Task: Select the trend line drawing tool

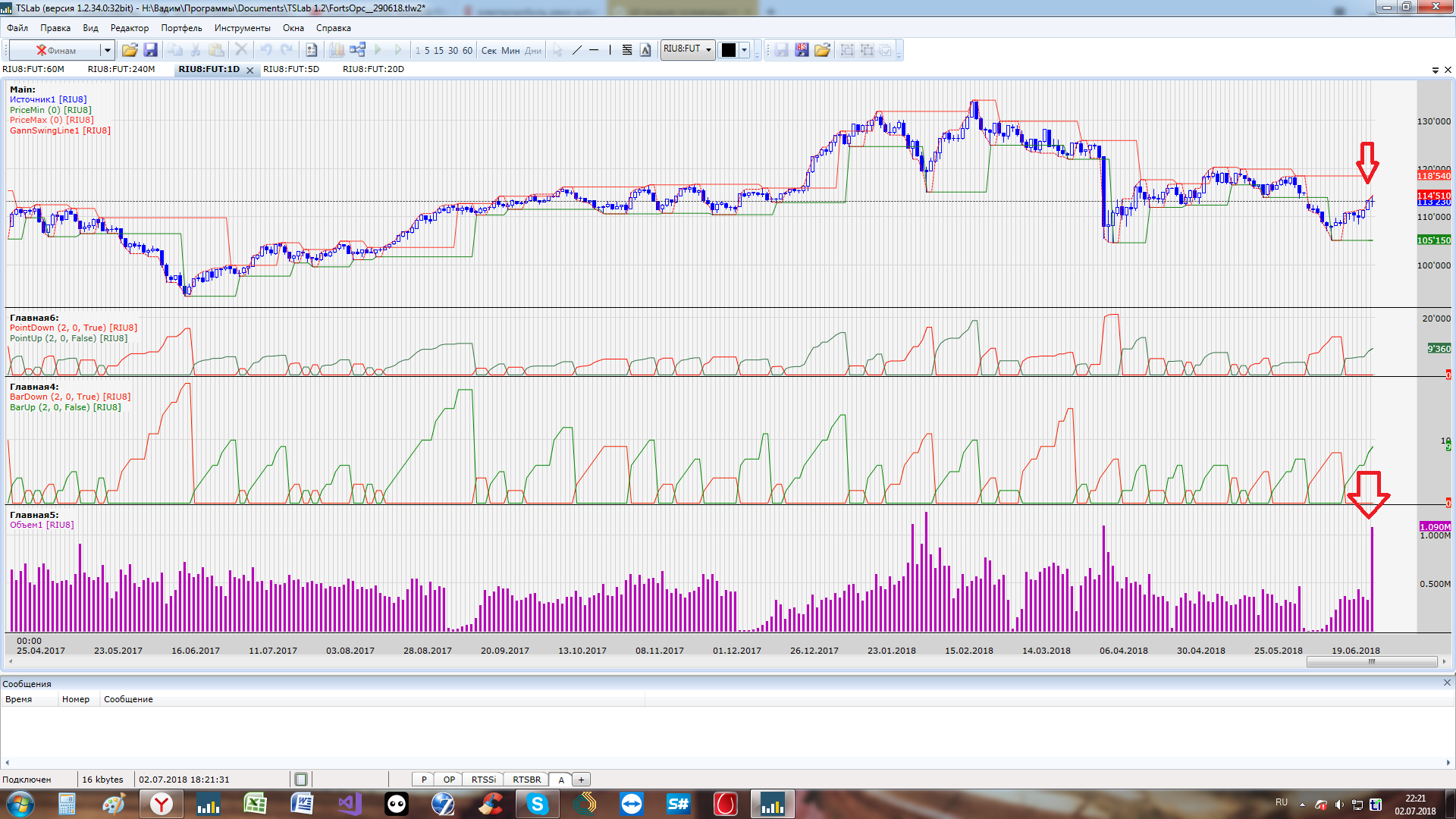Action: click(576, 50)
